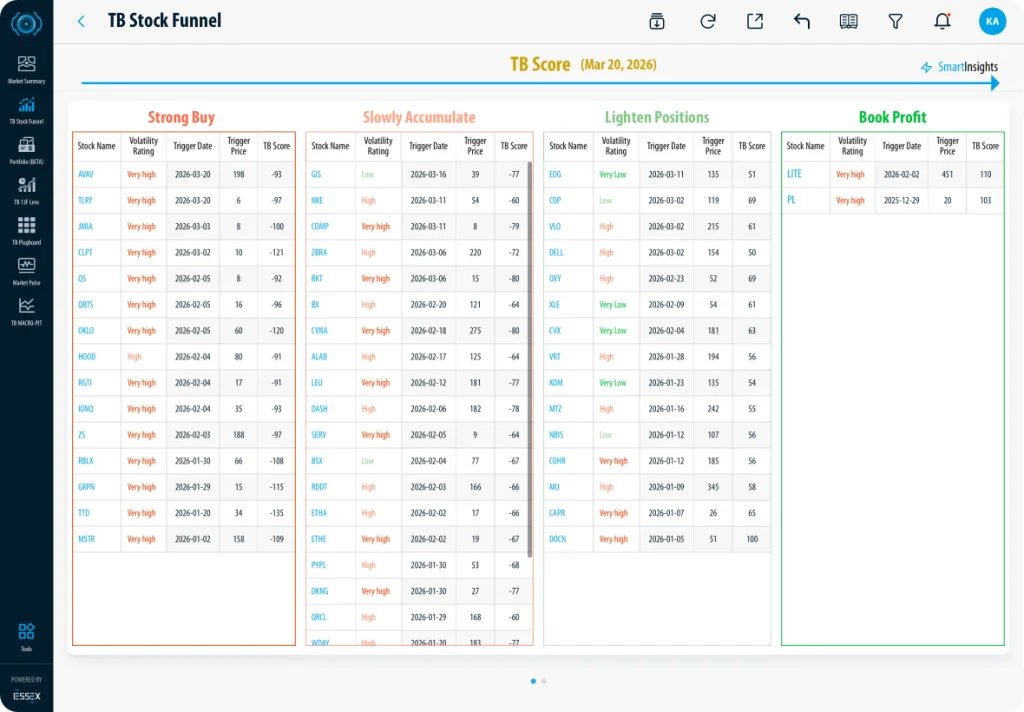Open the filter options
This screenshot has height=712, width=1024.
(896, 21)
